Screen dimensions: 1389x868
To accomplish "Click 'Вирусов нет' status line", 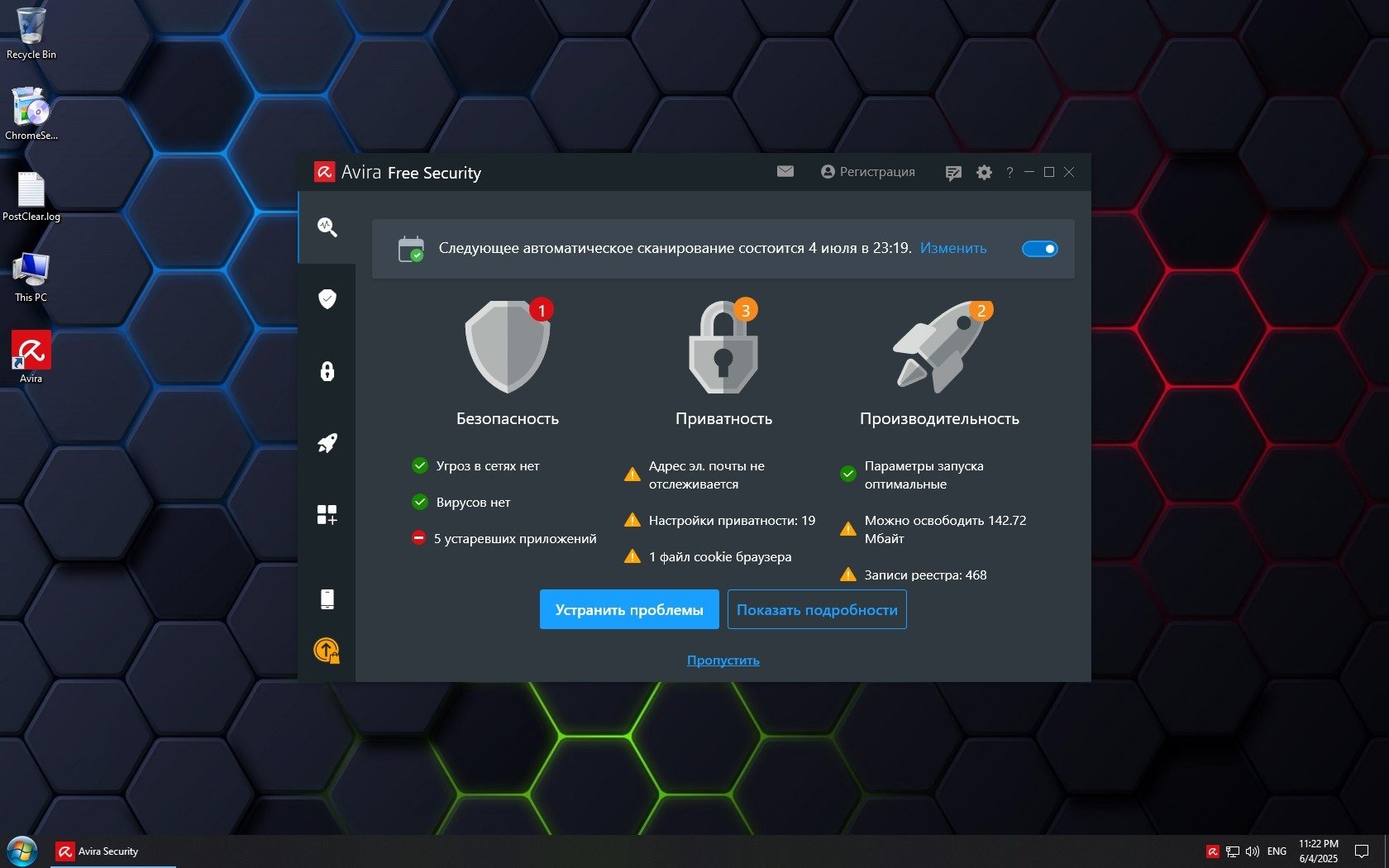I will coord(461,503).
